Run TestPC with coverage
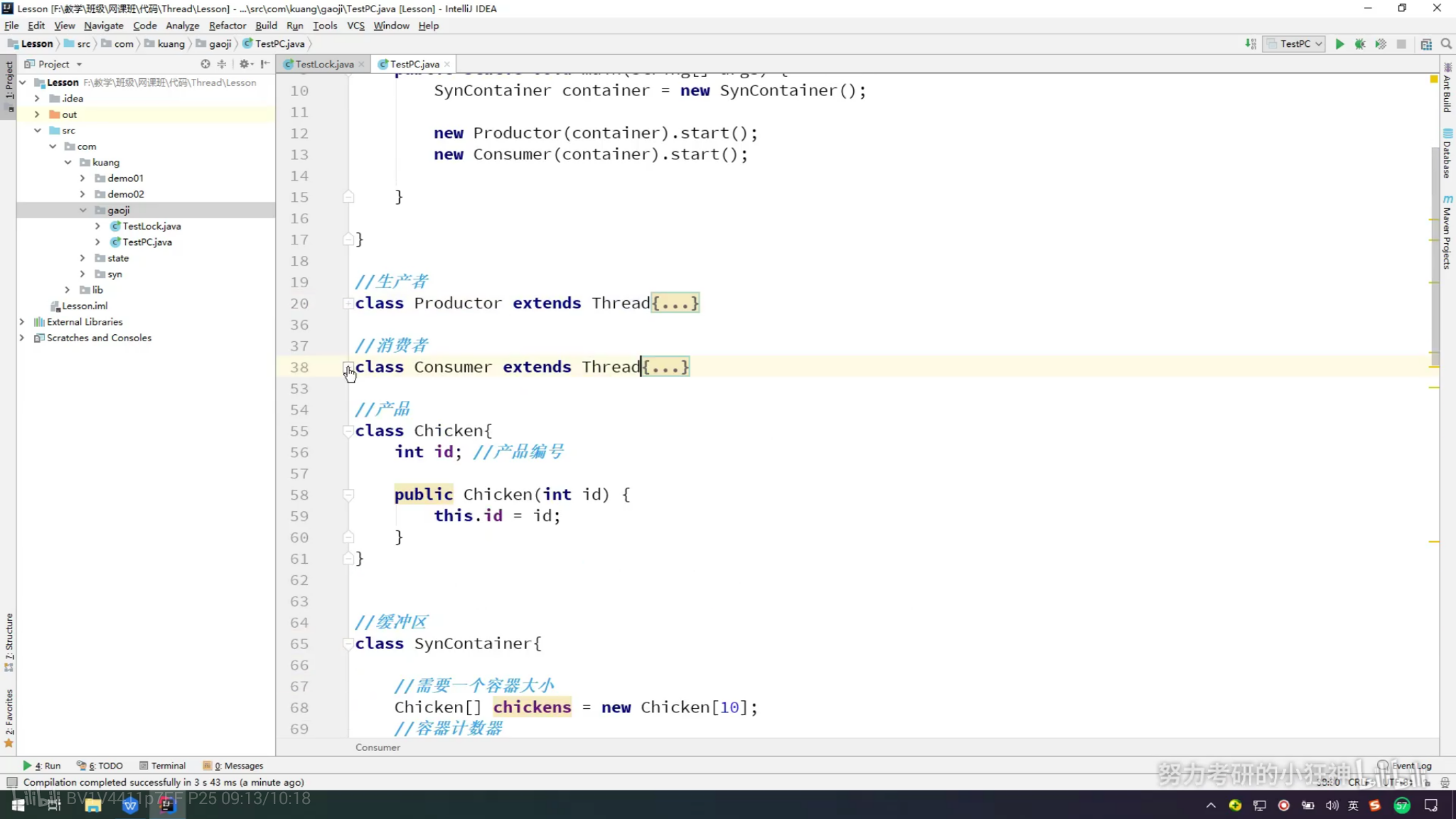Screen dimensions: 1456x819 pos(1380,44)
